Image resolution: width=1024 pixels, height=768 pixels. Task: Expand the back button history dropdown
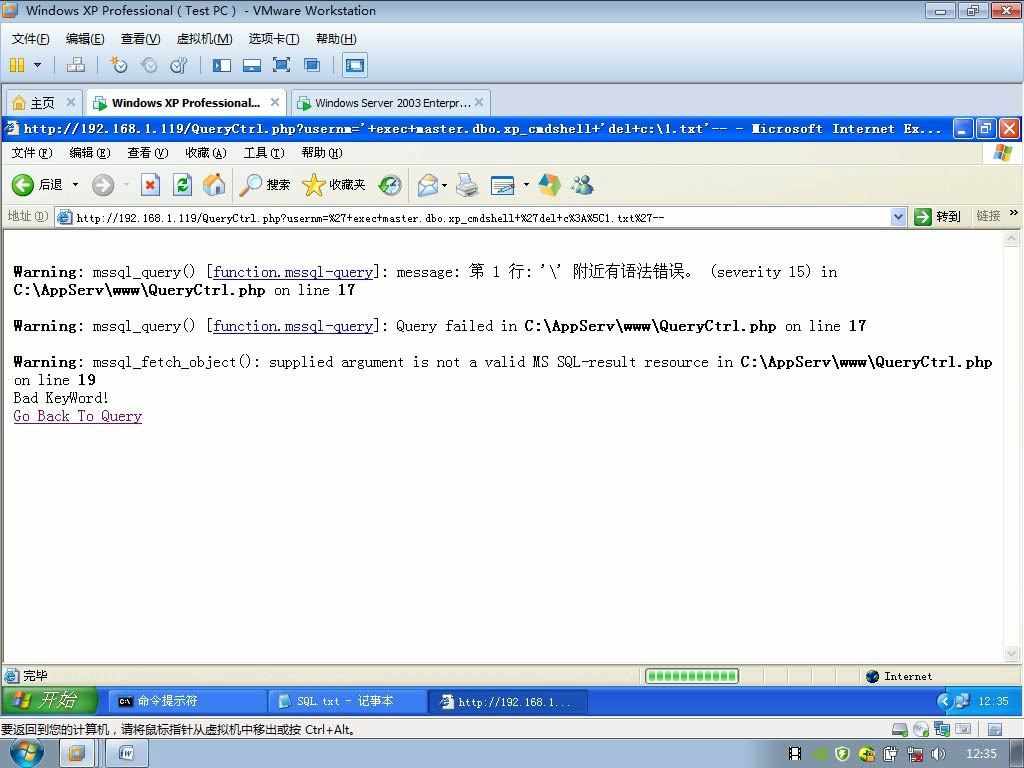pyautogui.click(x=75, y=185)
